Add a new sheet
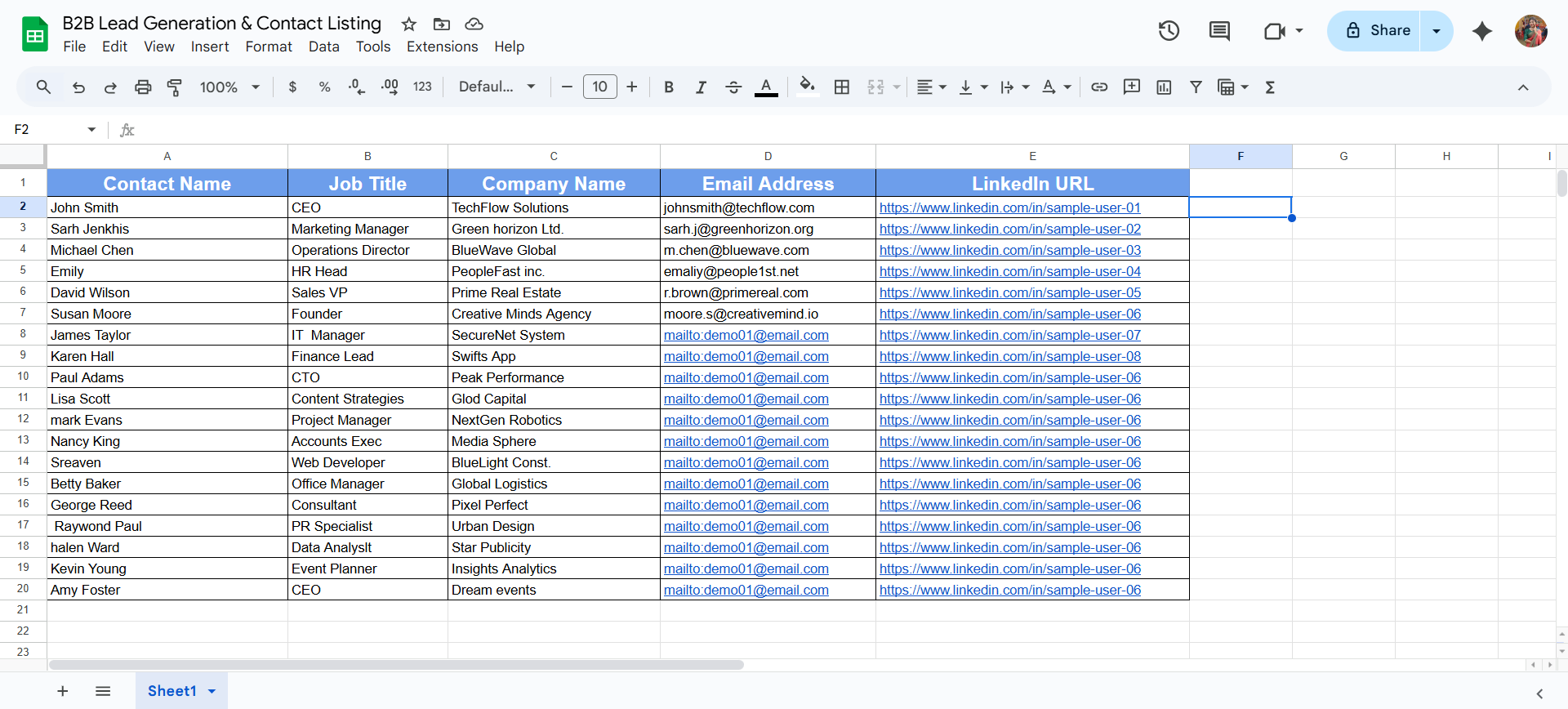Screen dimensions: 1568x709 63,691
